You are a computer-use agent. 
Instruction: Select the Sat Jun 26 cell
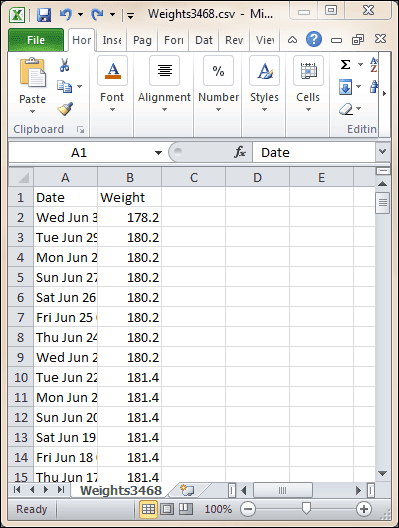(66, 298)
